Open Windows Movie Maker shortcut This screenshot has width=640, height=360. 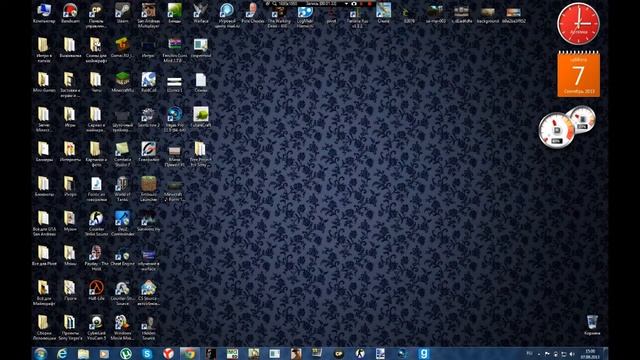[122, 327]
